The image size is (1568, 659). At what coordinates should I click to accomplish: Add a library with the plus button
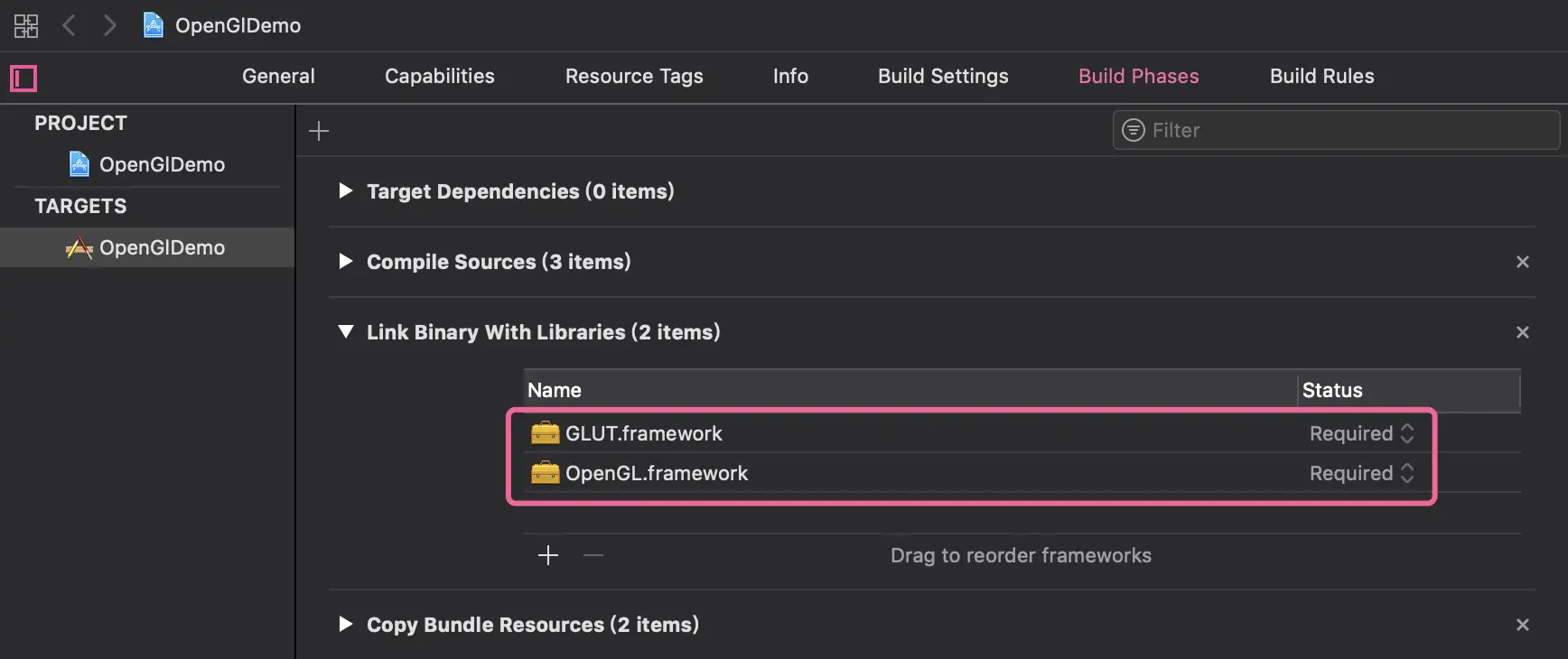(x=548, y=555)
